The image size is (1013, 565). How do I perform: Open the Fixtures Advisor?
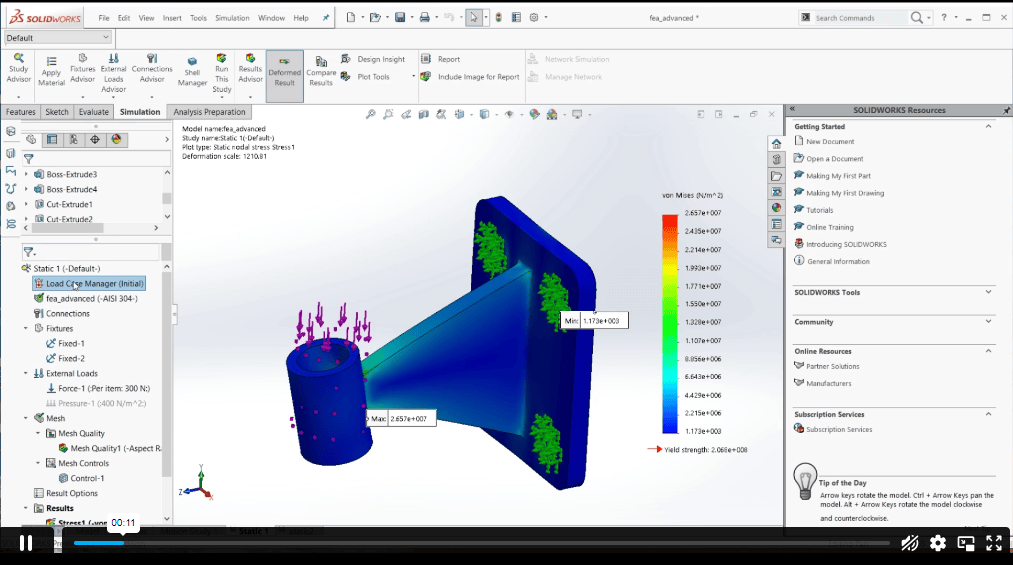click(x=83, y=68)
